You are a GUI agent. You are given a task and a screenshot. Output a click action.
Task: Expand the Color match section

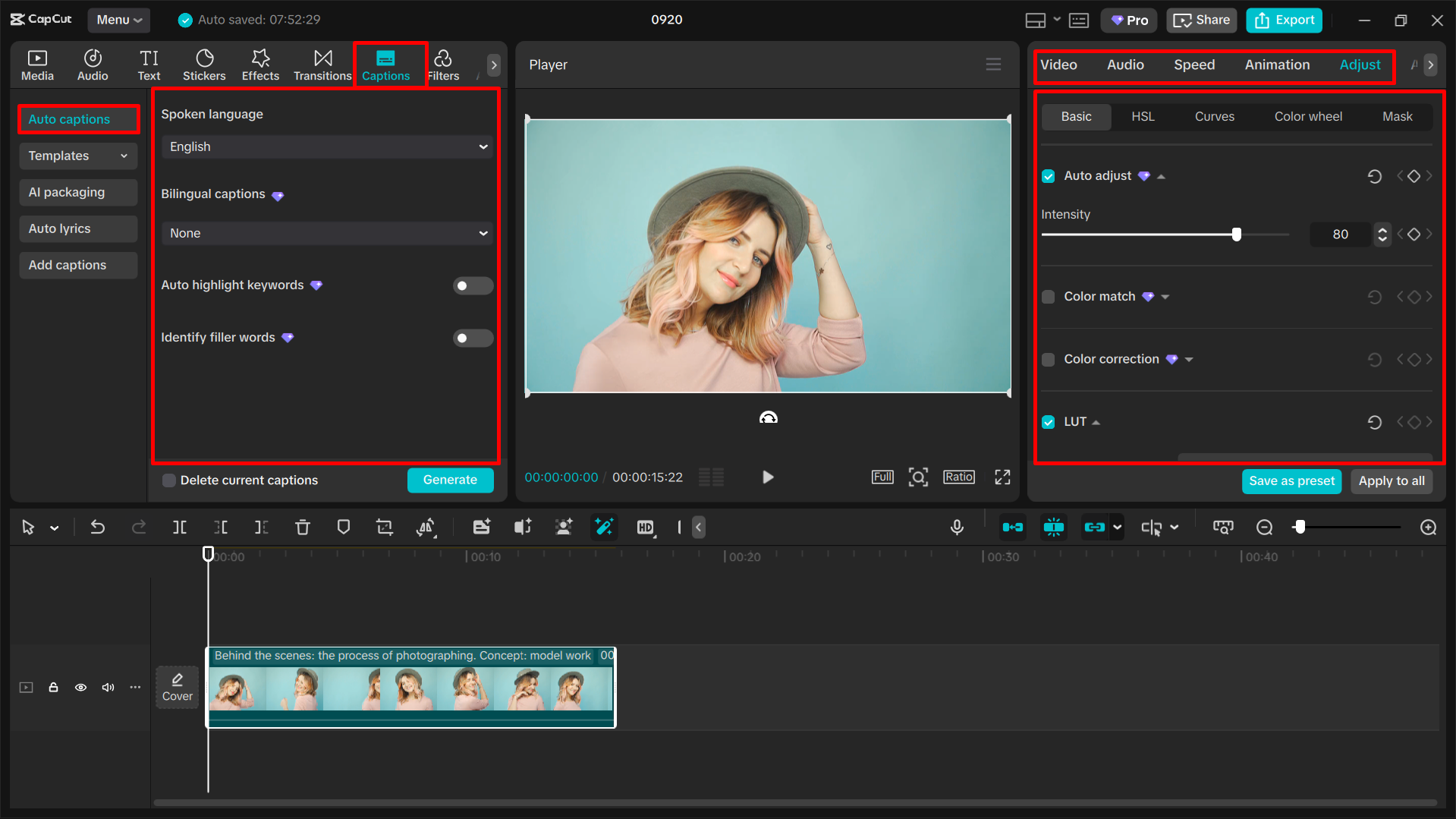coord(1165,297)
